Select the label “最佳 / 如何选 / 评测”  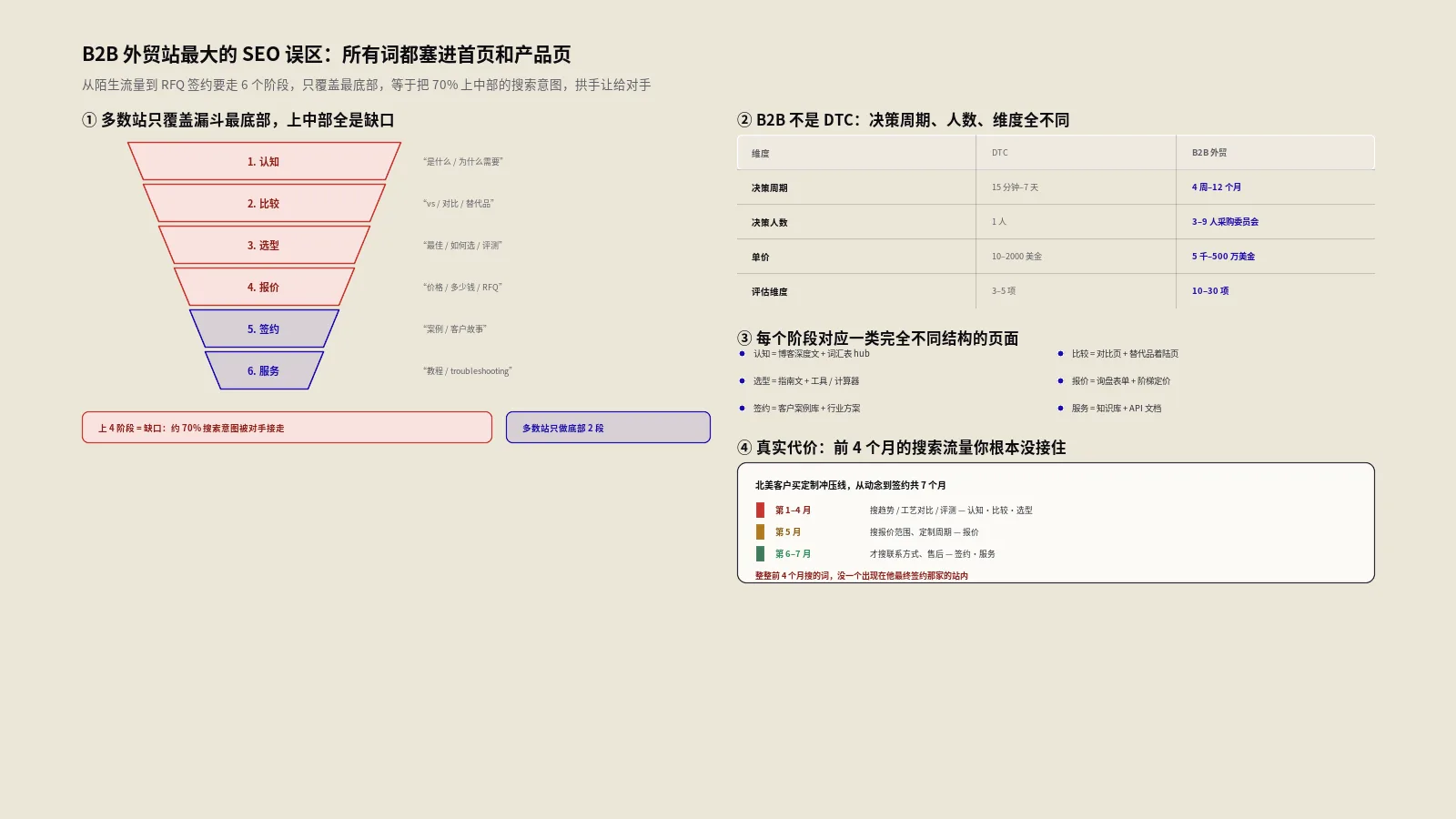pos(462,246)
